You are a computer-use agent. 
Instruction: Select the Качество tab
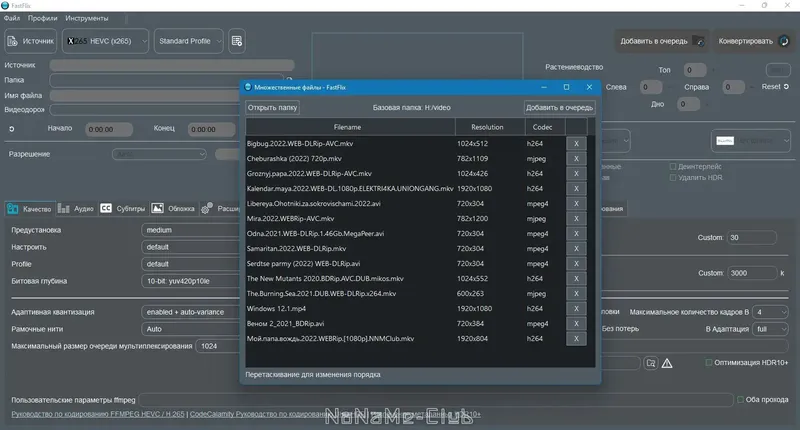coord(30,209)
